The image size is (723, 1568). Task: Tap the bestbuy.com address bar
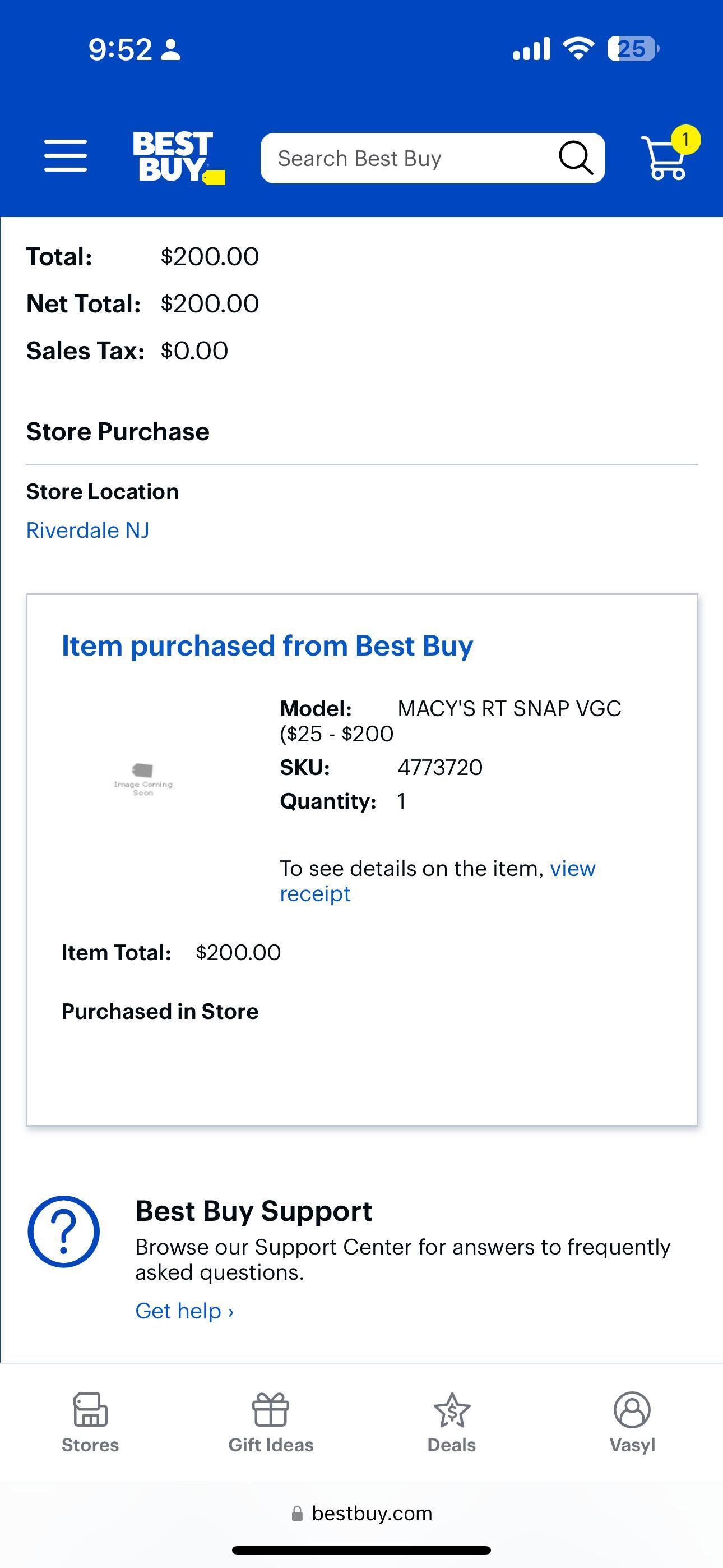(361, 1513)
